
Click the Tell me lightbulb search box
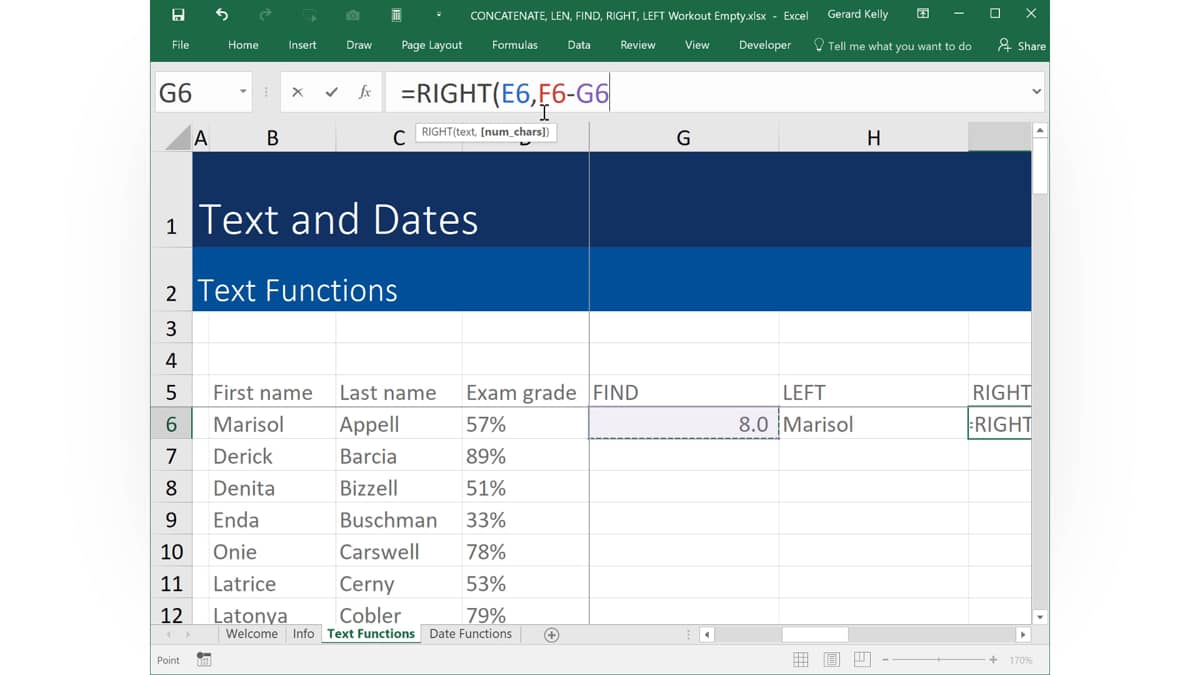tap(892, 45)
